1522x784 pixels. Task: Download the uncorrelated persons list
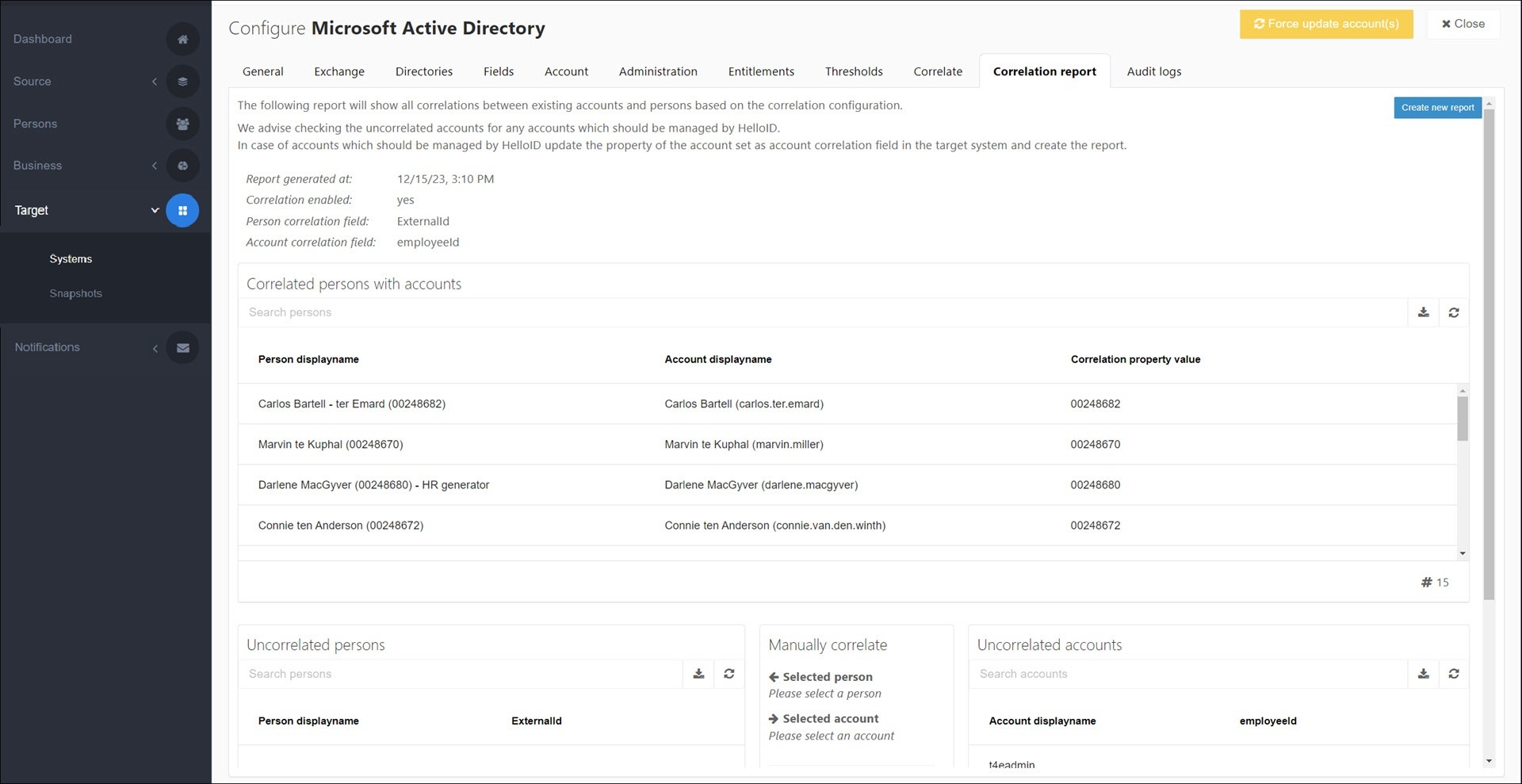(698, 674)
